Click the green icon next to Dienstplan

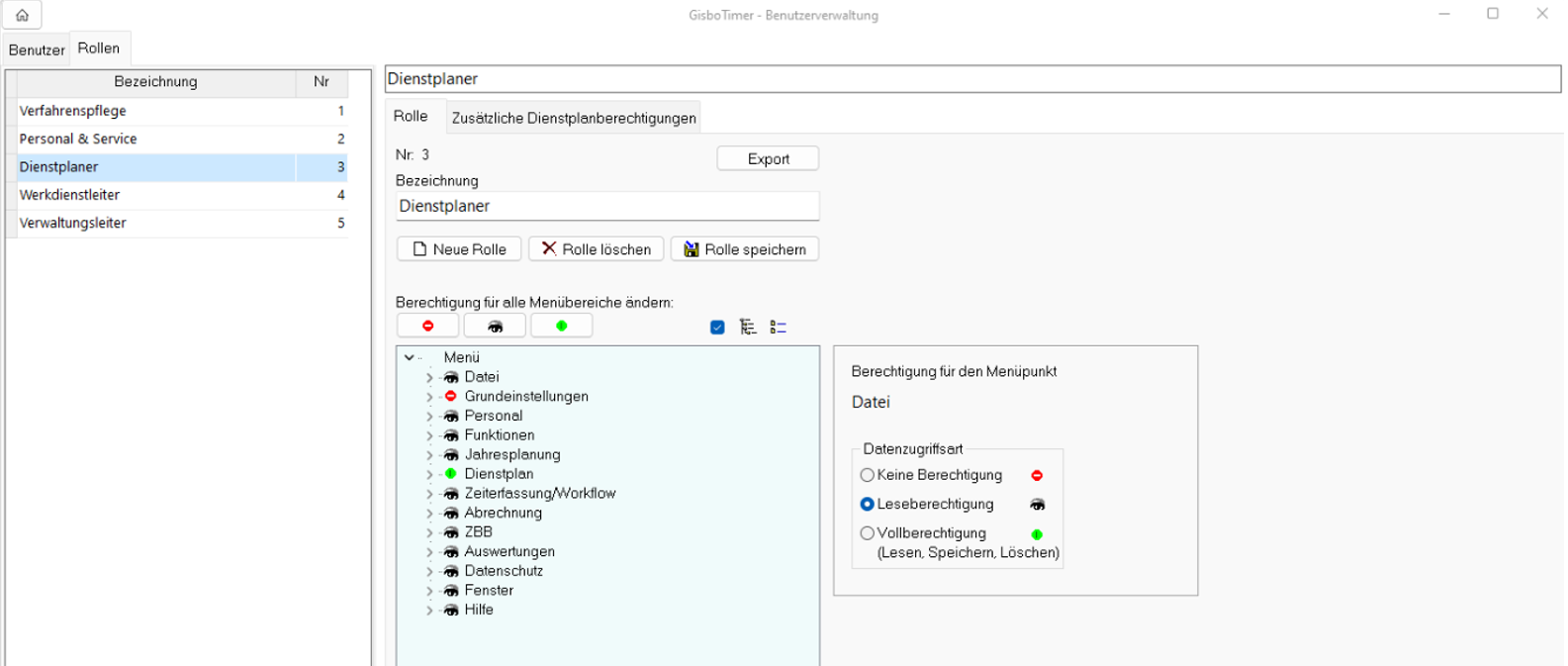tap(451, 474)
